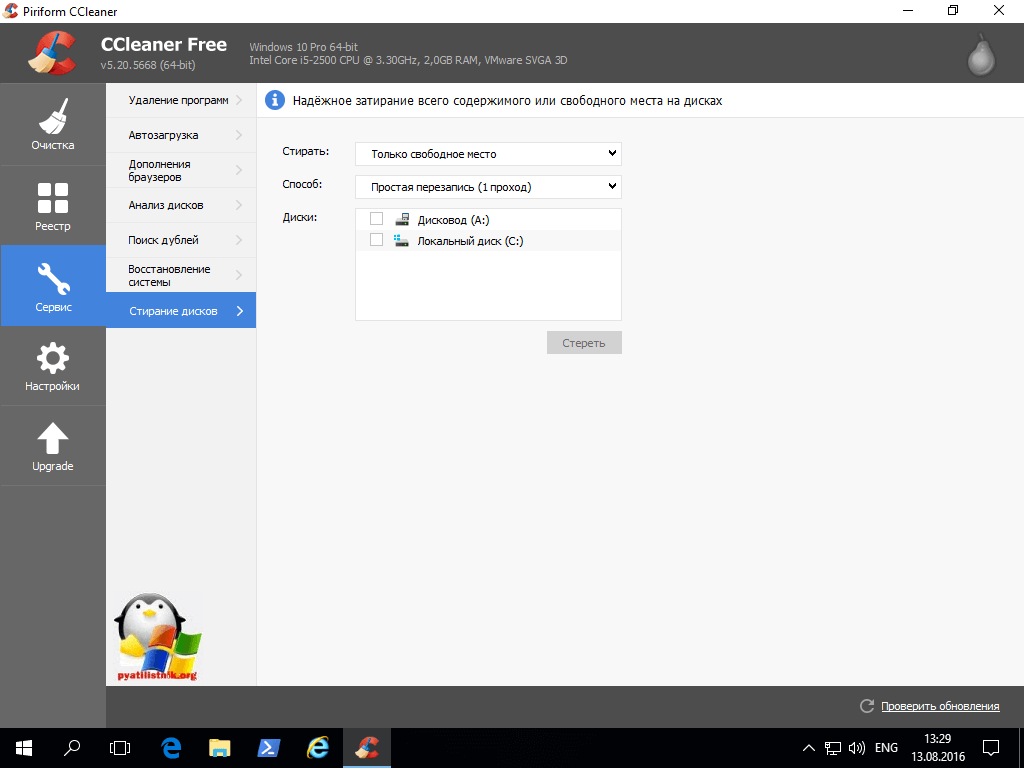Click the Проверить обновления link
Viewport: 1024px width, 768px height.
(940, 706)
